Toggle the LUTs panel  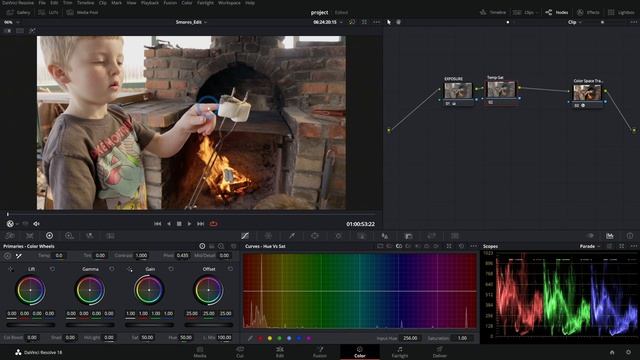[x=48, y=12]
